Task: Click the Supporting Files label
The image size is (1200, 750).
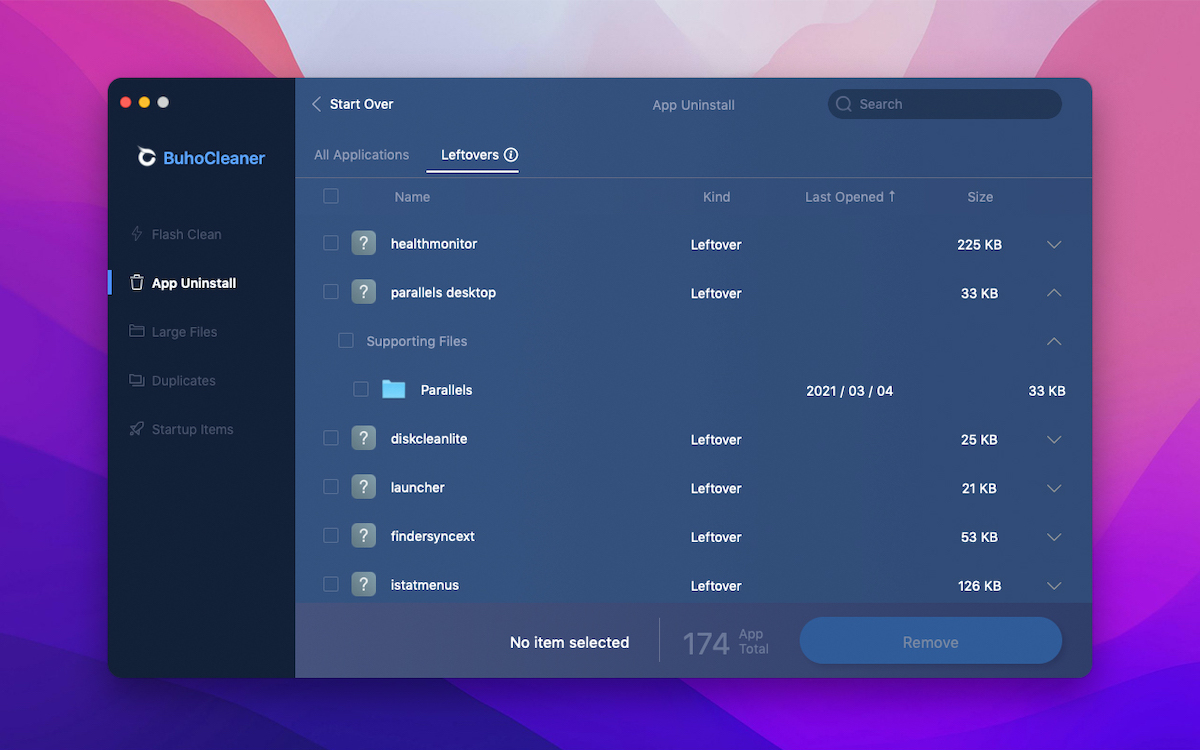Action: [417, 341]
